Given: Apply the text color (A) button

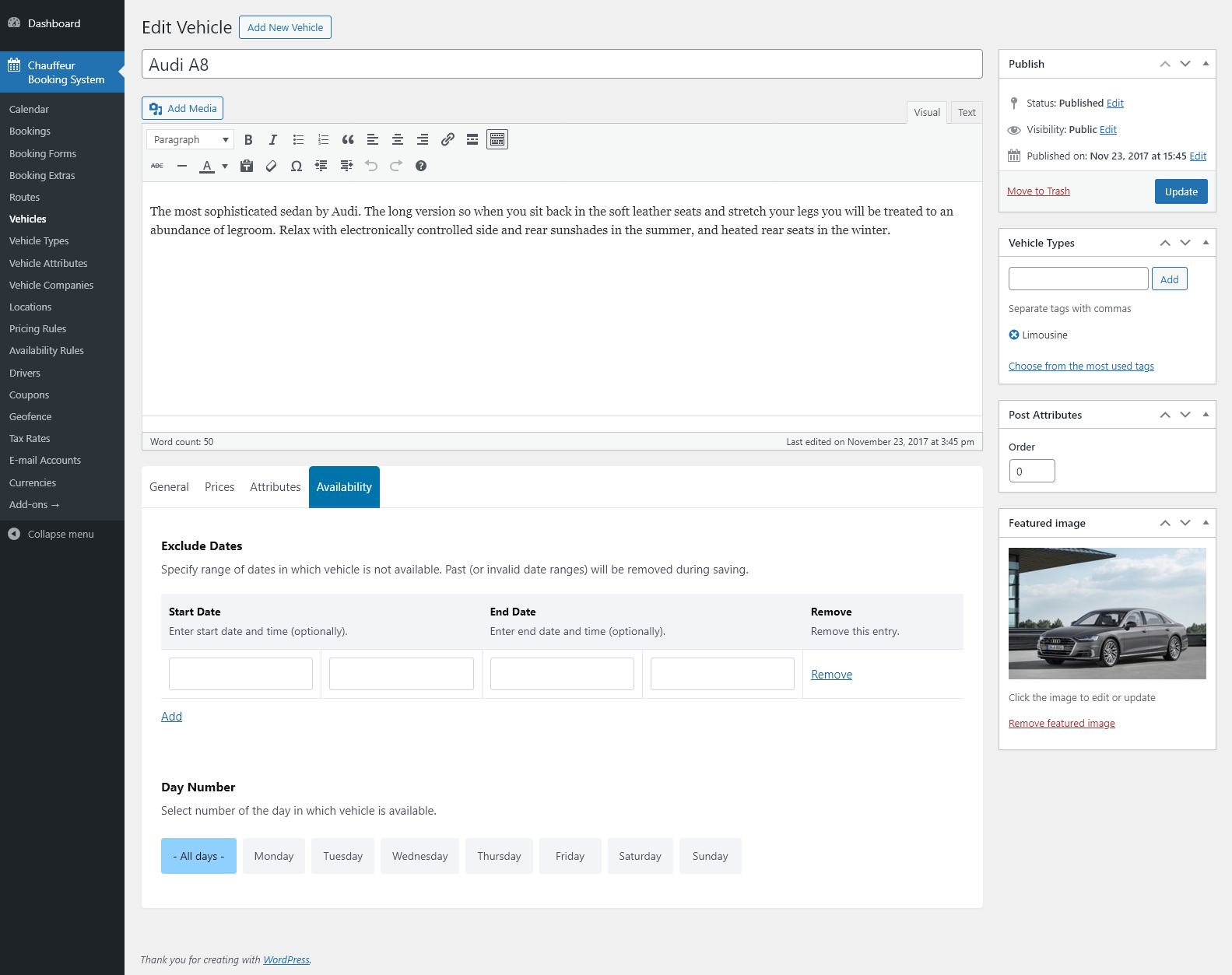Looking at the screenshot, I should pos(207,166).
